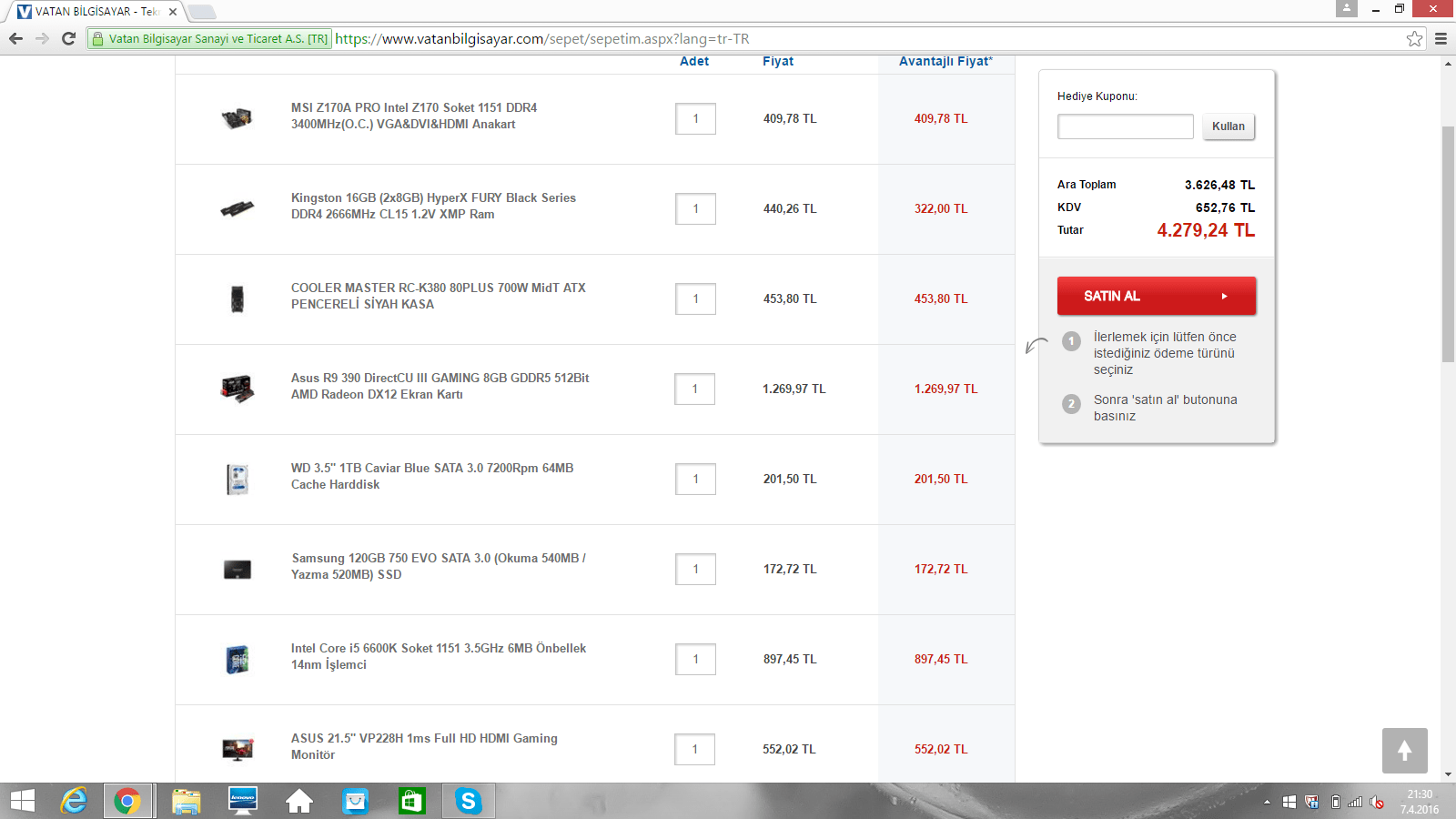1456x819 pixels.
Task: Click the Hediye Kuponu code field
Action: pyautogui.click(x=1125, y=126)
